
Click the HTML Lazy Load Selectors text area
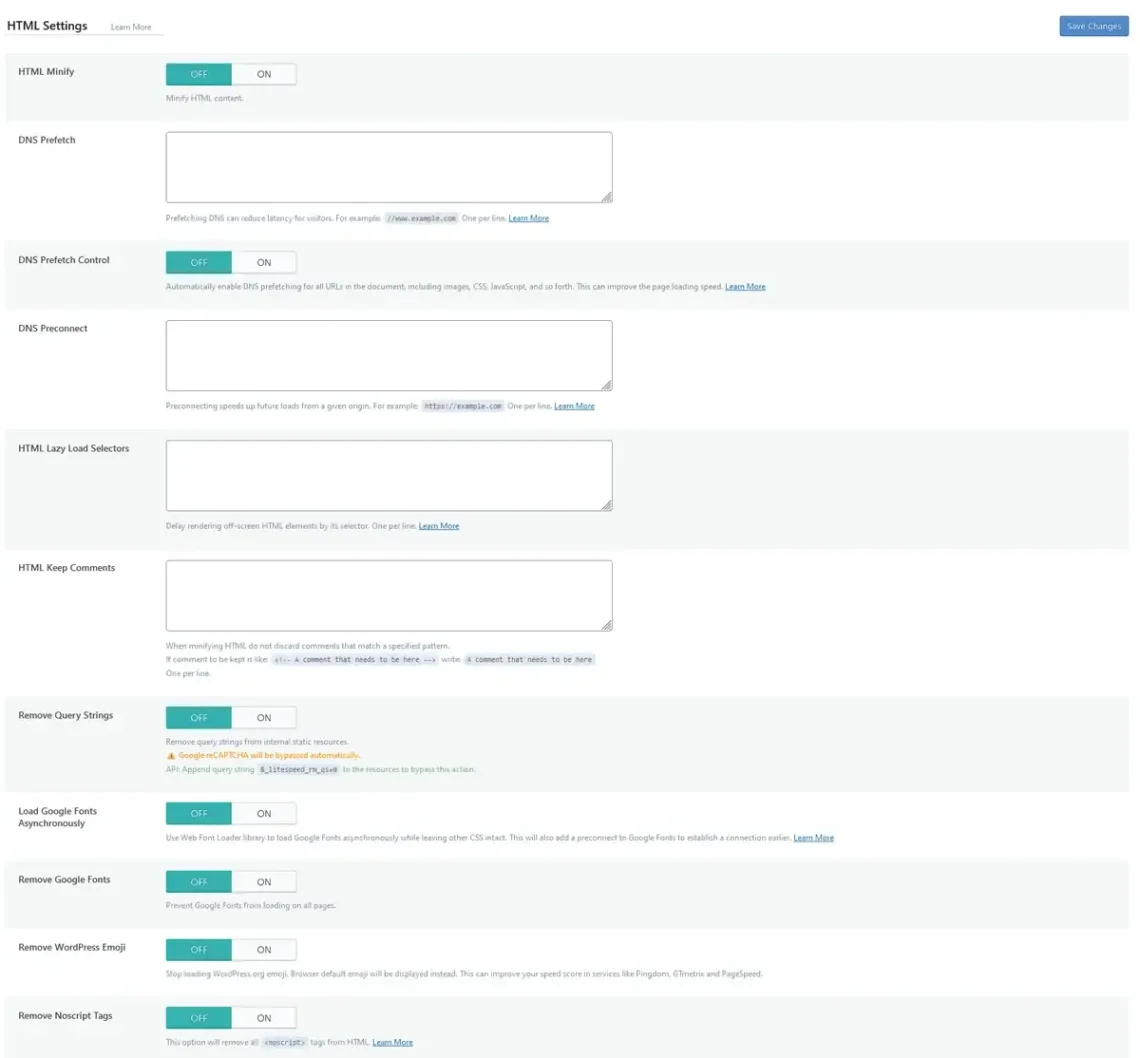(389, 475)
